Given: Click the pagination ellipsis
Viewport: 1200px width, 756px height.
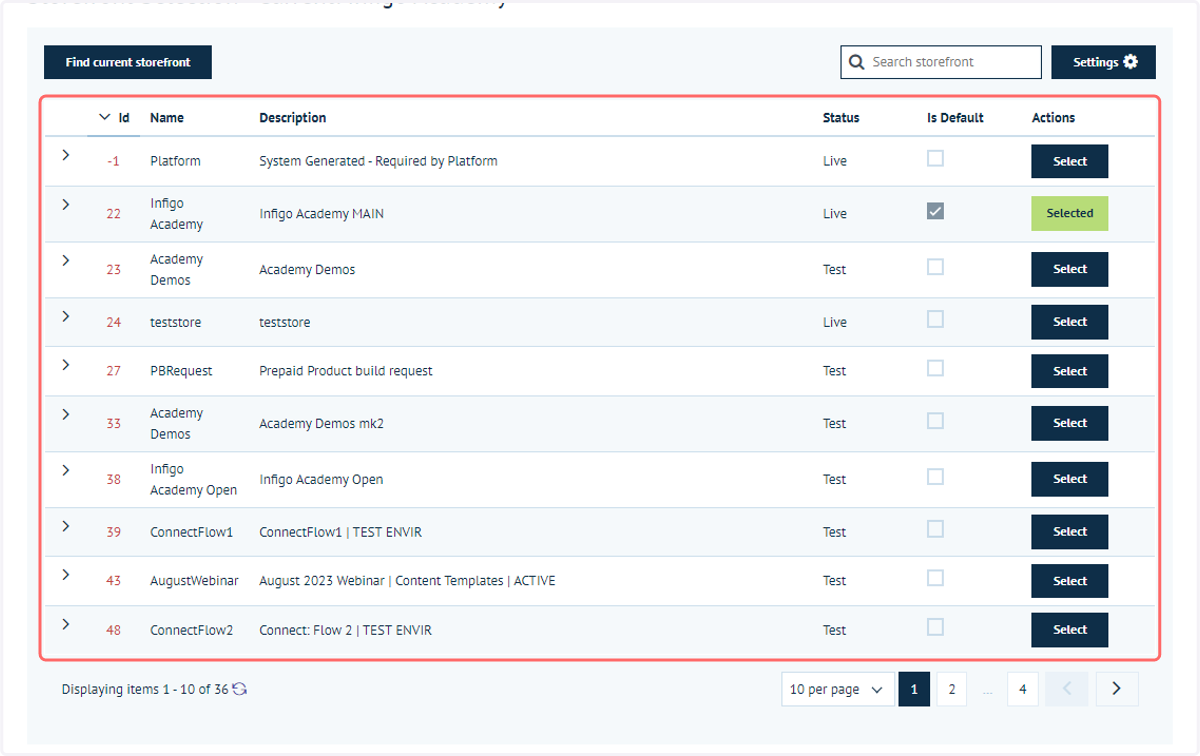Looking at the screenshot, I should [x=987, y=690].
